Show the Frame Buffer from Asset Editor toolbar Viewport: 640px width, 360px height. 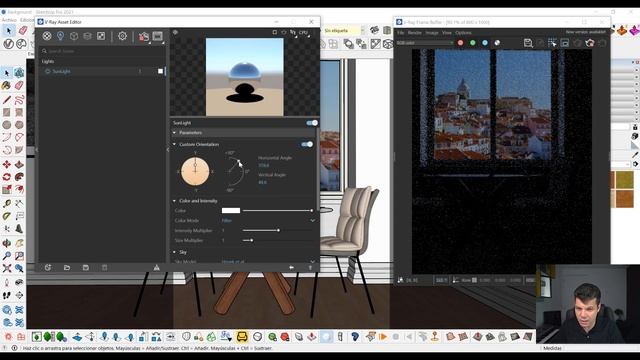tap(158, 36)
